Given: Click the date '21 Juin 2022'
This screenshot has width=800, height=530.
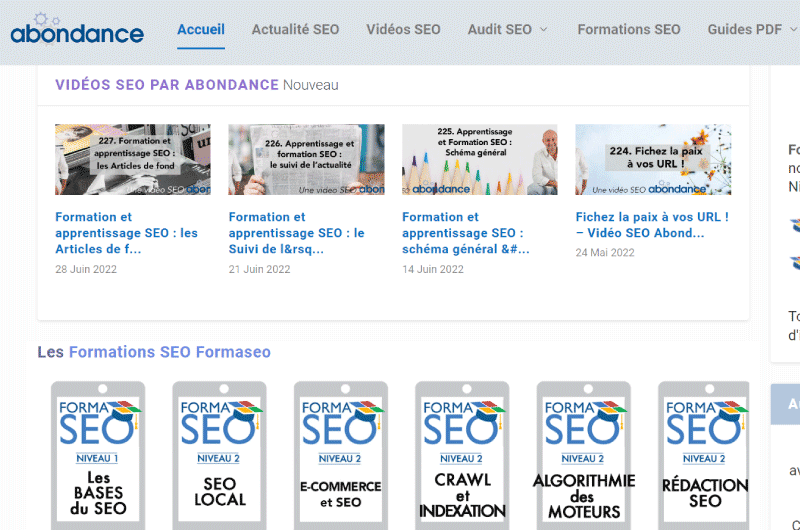Looking at the screenshot, I should tap(259, 269).
